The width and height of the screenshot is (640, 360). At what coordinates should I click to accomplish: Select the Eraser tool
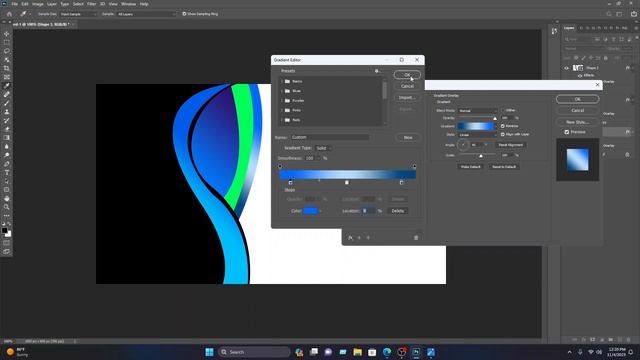click(7, 129)
